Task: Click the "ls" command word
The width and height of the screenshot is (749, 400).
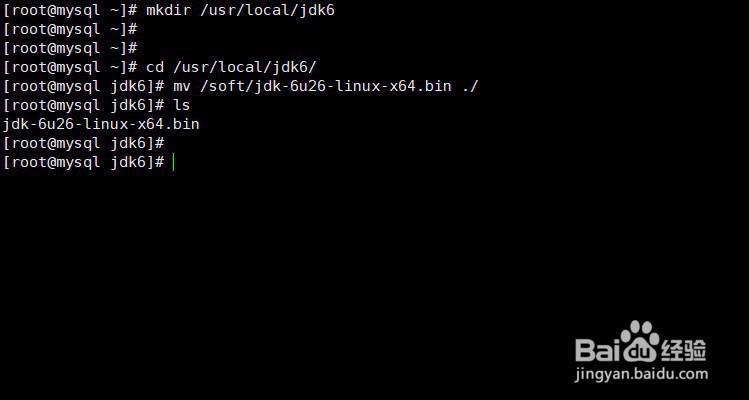Action: tap(181, 105)
